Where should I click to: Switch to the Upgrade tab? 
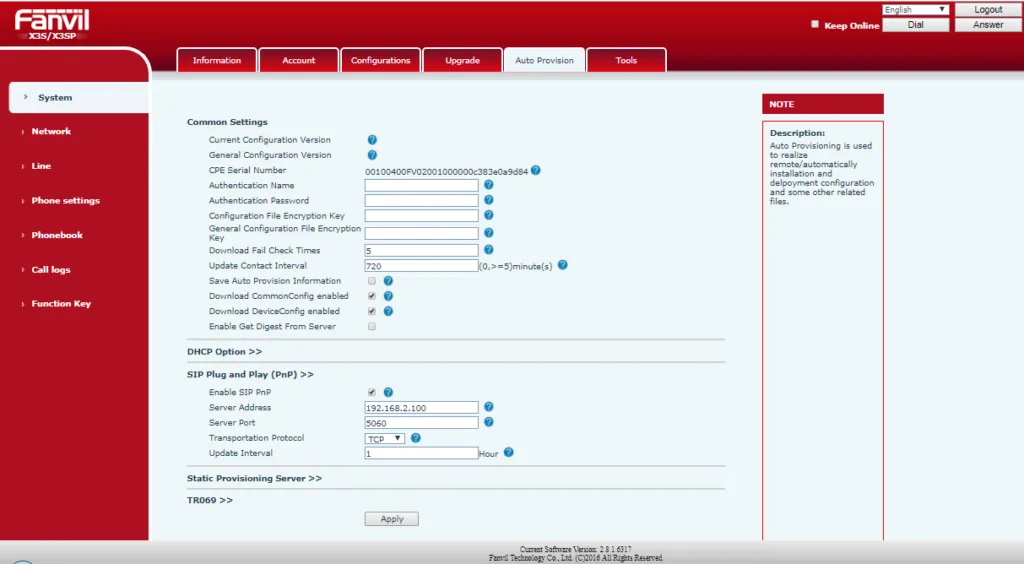point(462,60)
